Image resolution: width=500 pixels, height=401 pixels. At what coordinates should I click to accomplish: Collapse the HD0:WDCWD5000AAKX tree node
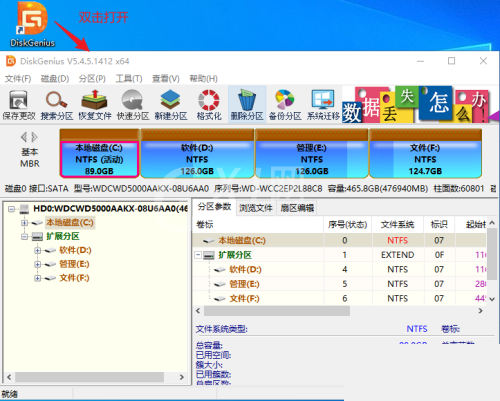point(11,209)
